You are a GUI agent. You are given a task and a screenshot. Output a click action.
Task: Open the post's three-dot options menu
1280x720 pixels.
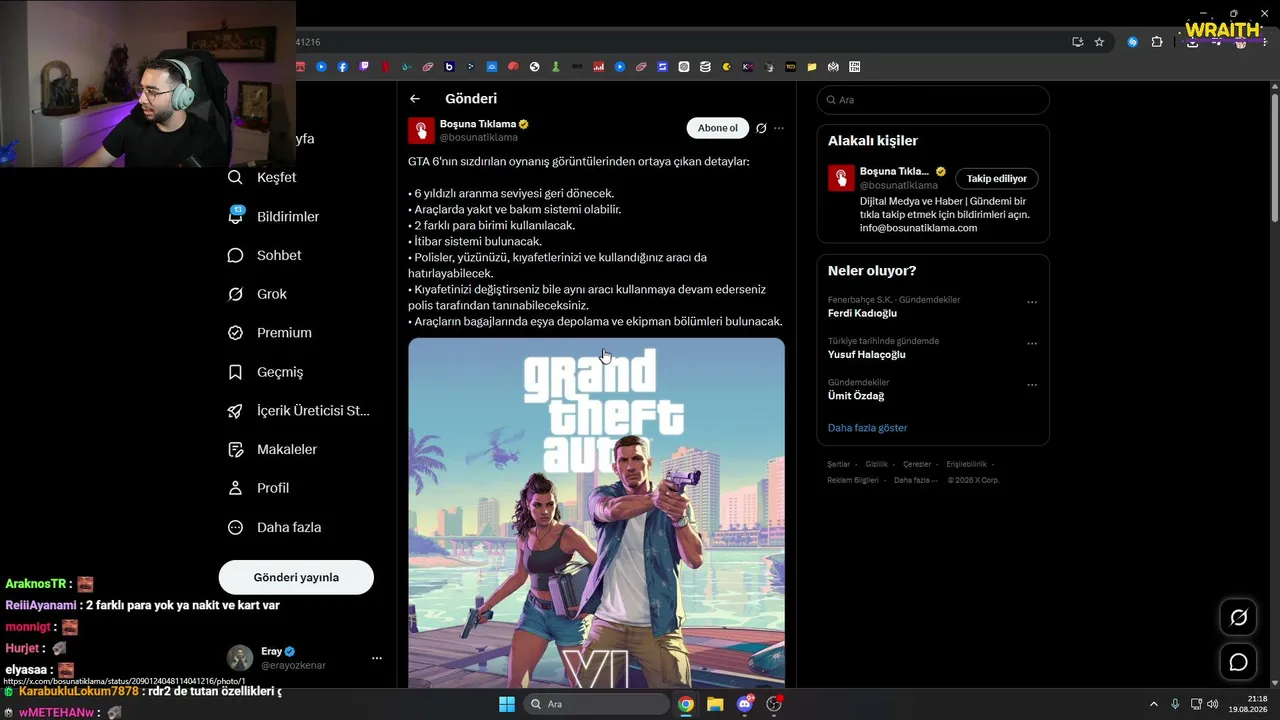[779, 128]
